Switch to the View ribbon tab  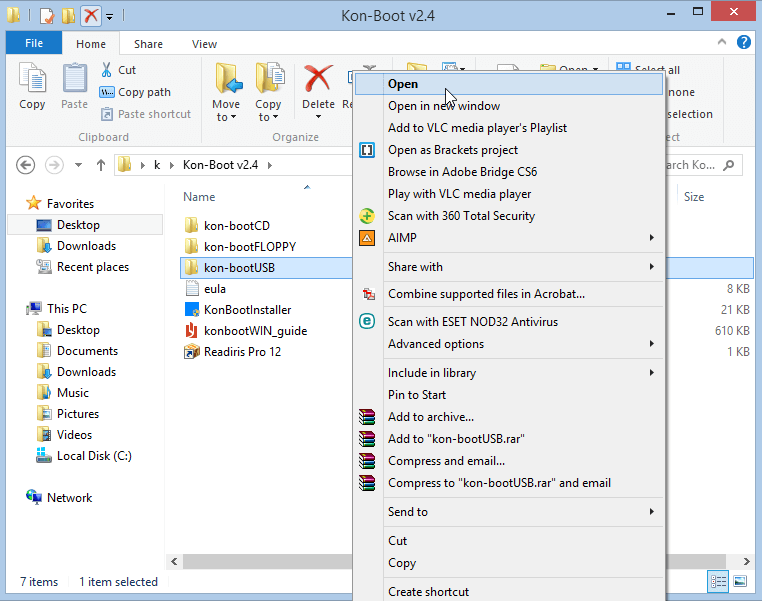[x=204, y=44]
